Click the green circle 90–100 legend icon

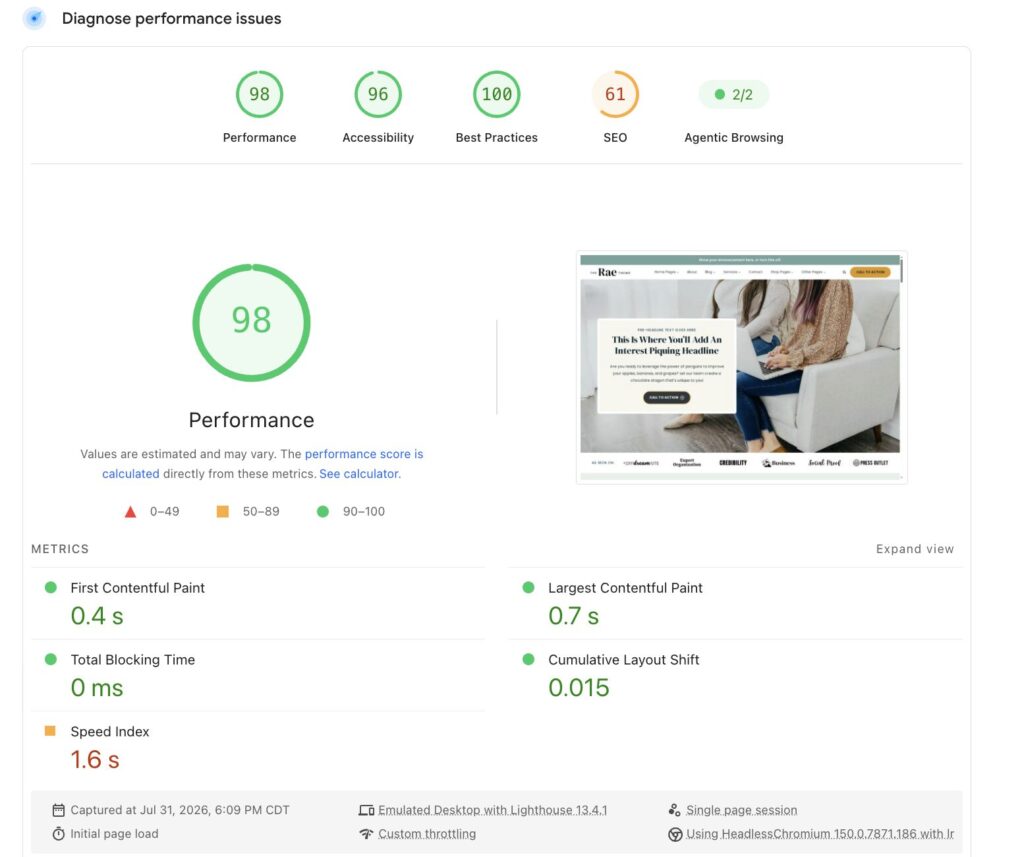click(323, 511)
